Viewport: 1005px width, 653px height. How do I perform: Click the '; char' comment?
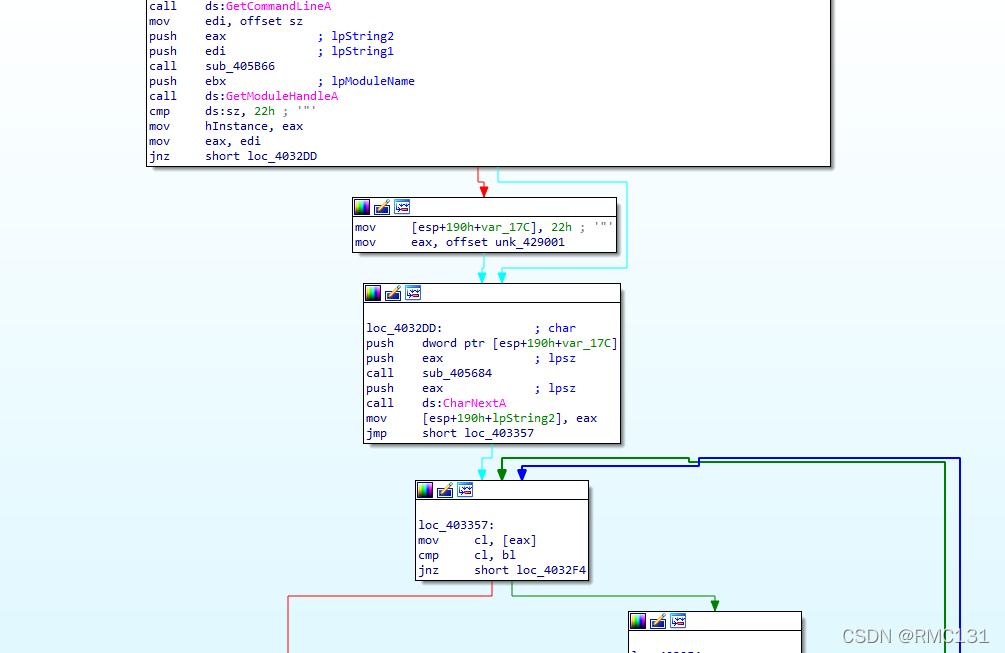click(x=555, y=328)
